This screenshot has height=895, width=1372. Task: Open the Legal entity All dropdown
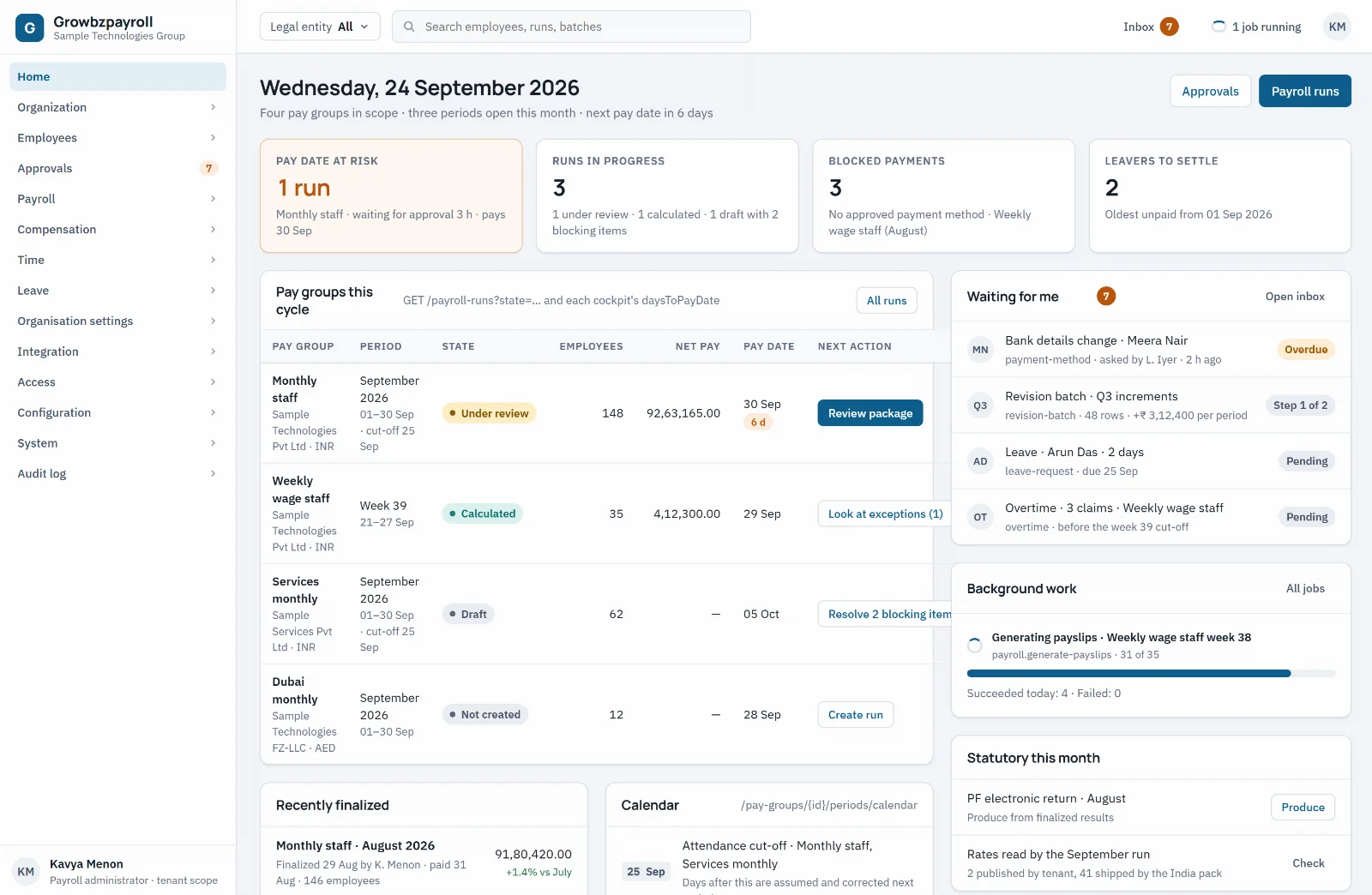pos(320,27)
